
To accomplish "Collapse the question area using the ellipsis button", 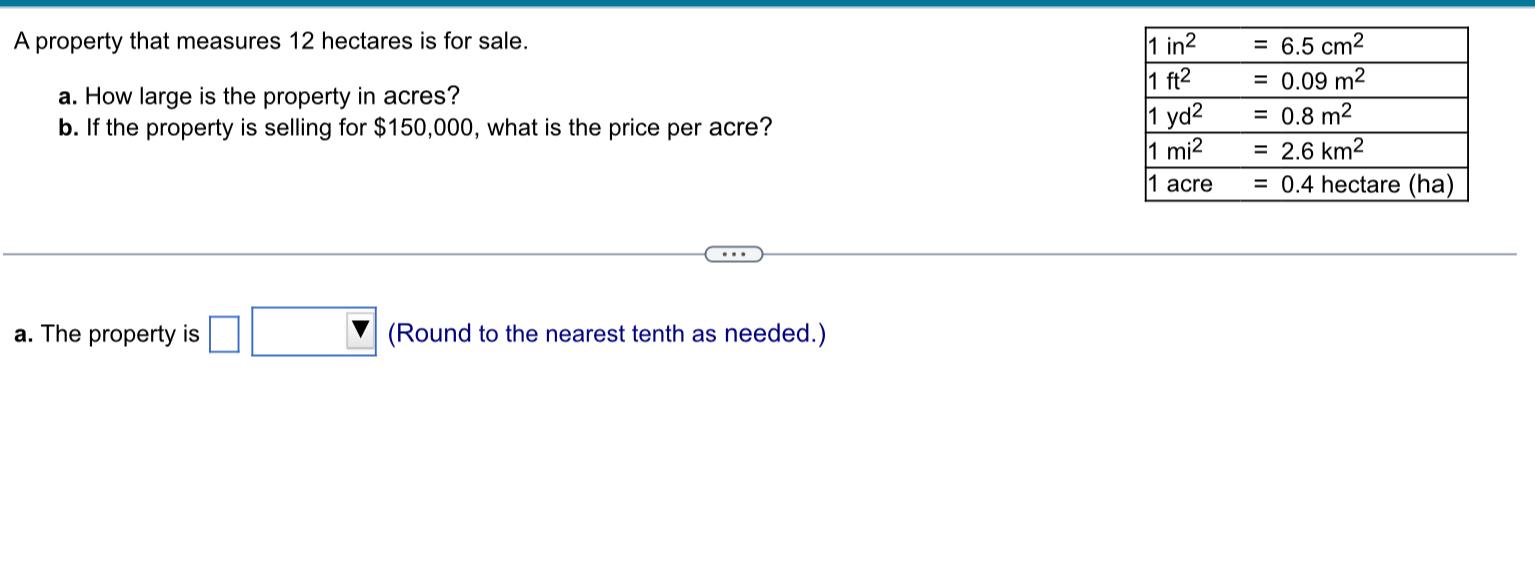I will [x=733, y=254].
